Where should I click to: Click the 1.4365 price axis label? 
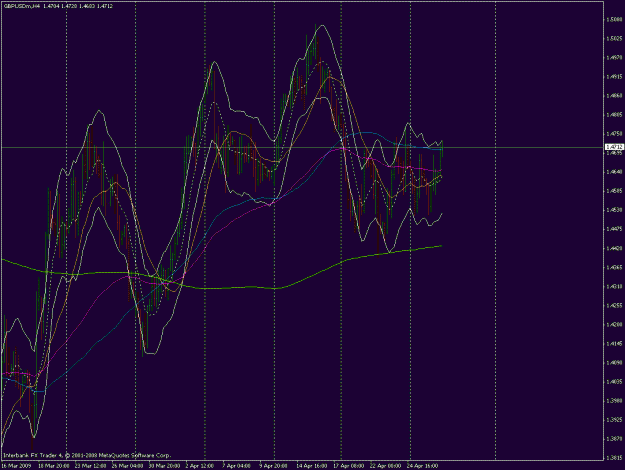614,267
